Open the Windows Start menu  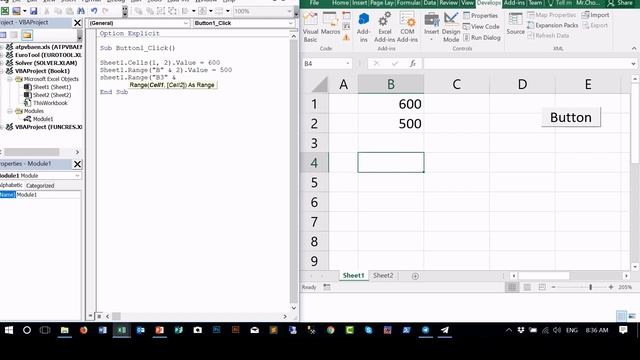pyautogui.click(x=9, y=330)
